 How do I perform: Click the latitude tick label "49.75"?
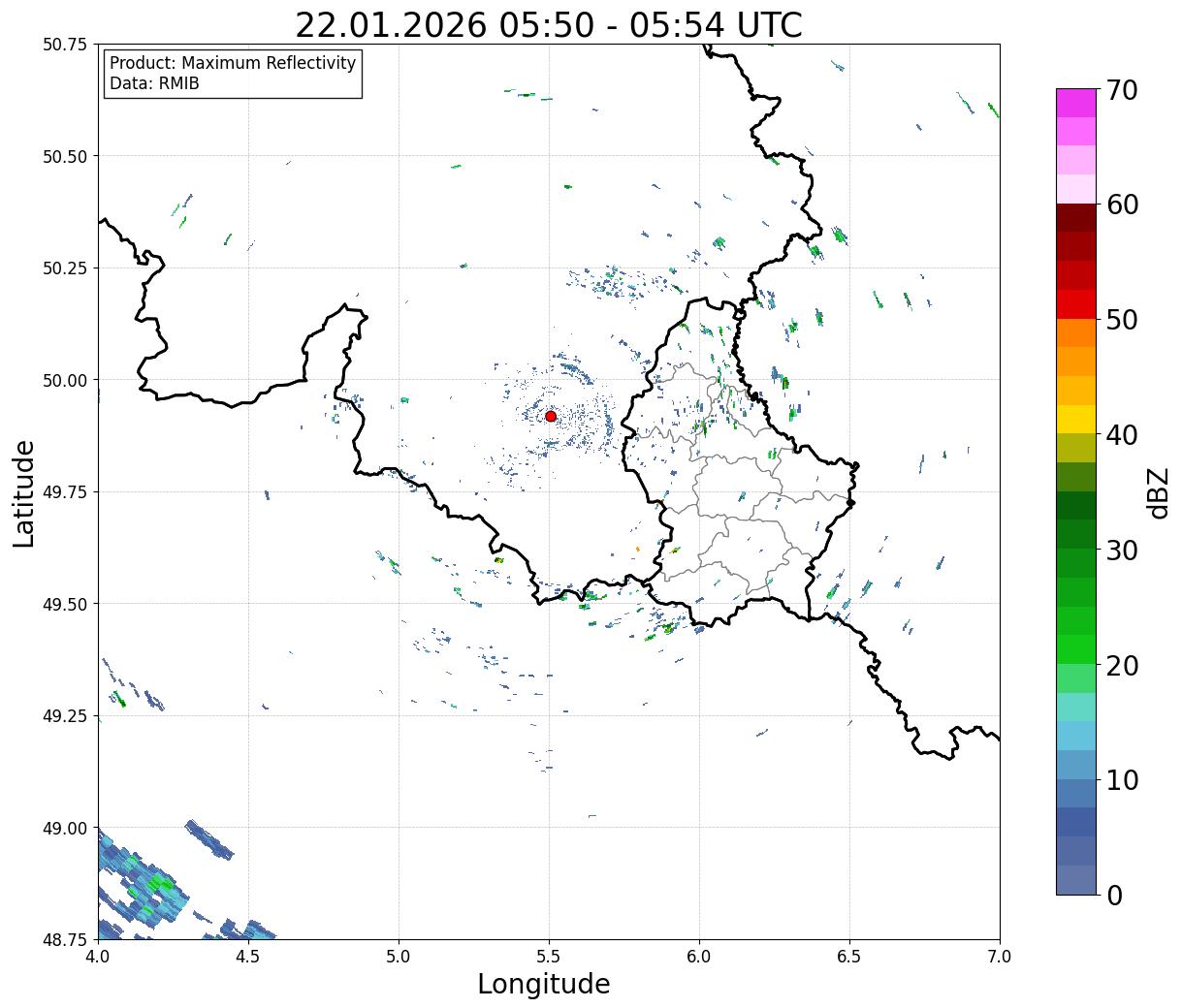pos(64,492)
